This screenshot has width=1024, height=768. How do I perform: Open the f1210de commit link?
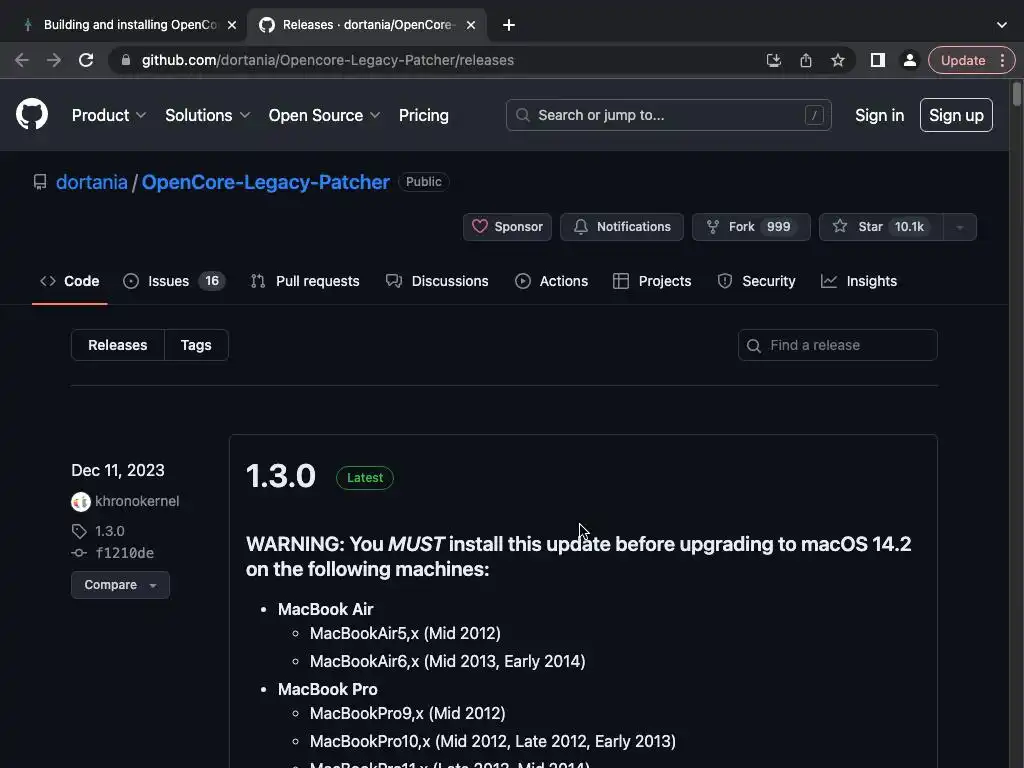tap(125, 553)
